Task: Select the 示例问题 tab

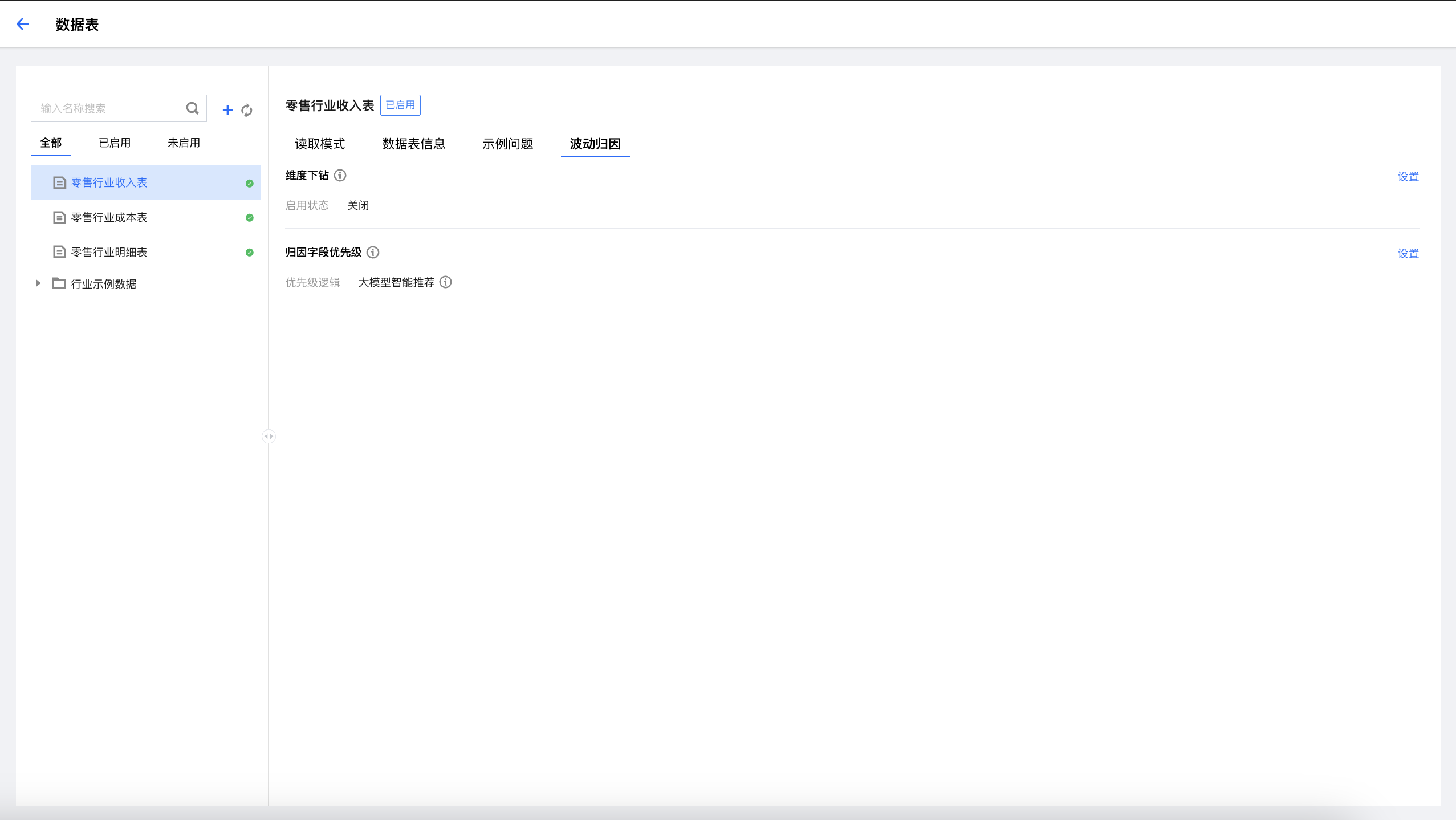Action: coord(507,144)
